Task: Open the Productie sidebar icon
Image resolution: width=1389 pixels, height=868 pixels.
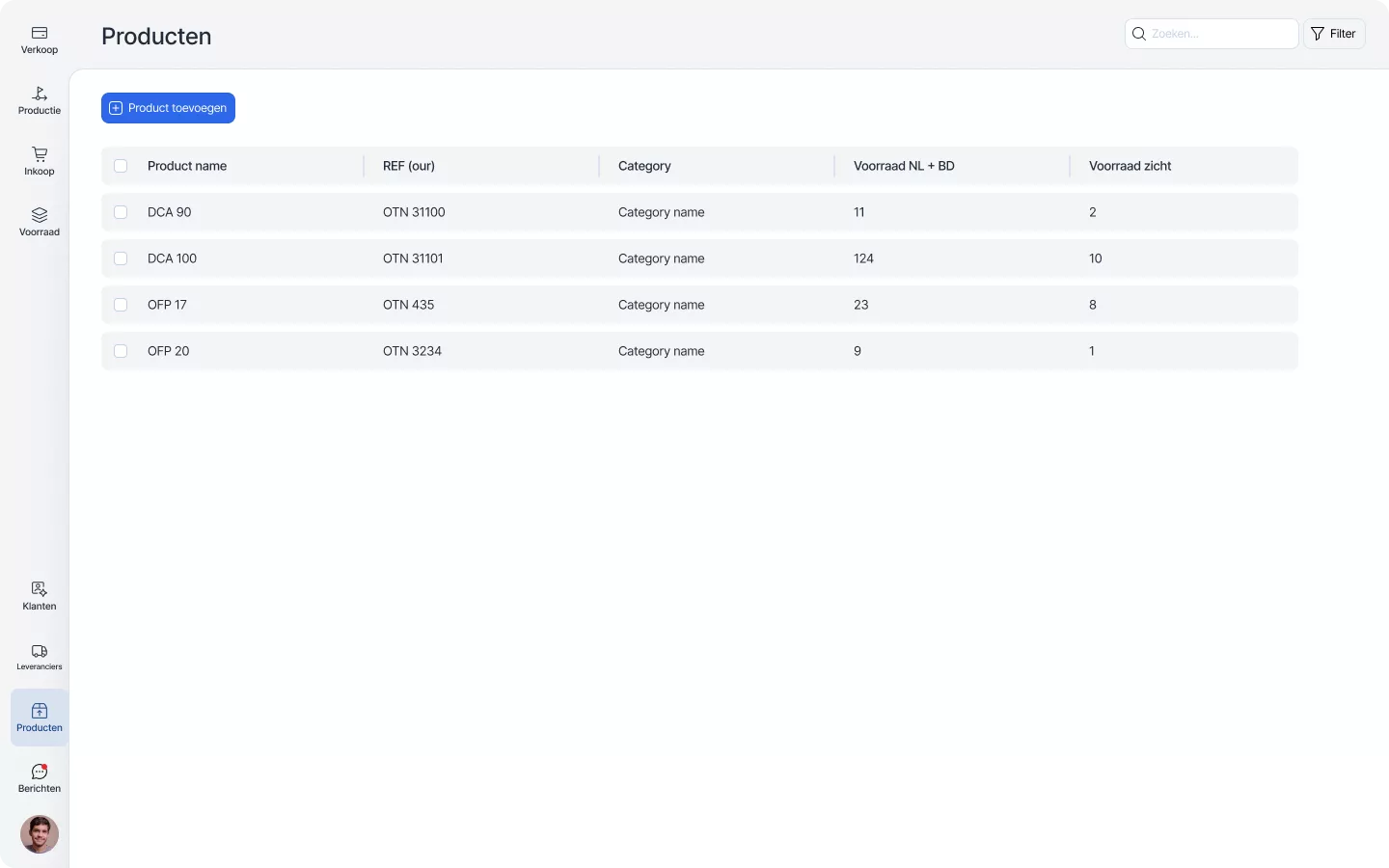Action: [x=40, y=94]
